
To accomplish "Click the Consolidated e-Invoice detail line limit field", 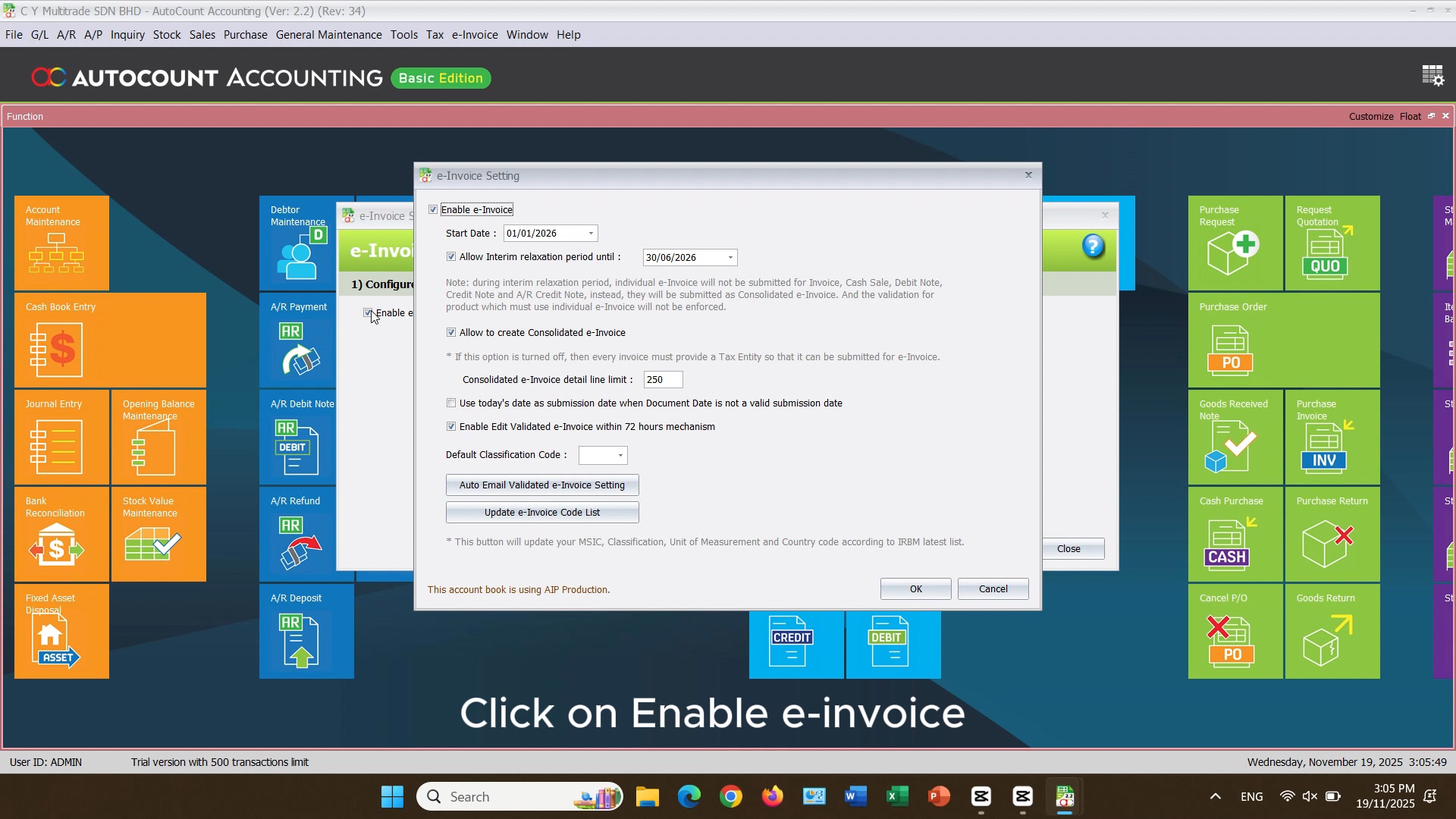I will [x=664, y=380].
